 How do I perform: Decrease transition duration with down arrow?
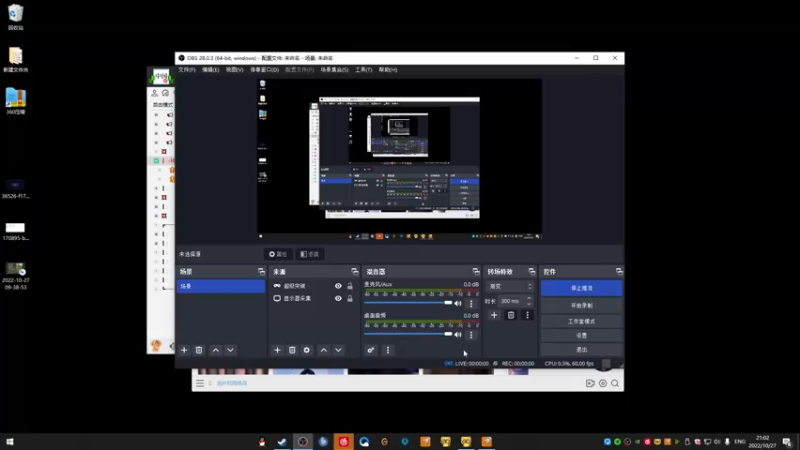coord(529,304)
